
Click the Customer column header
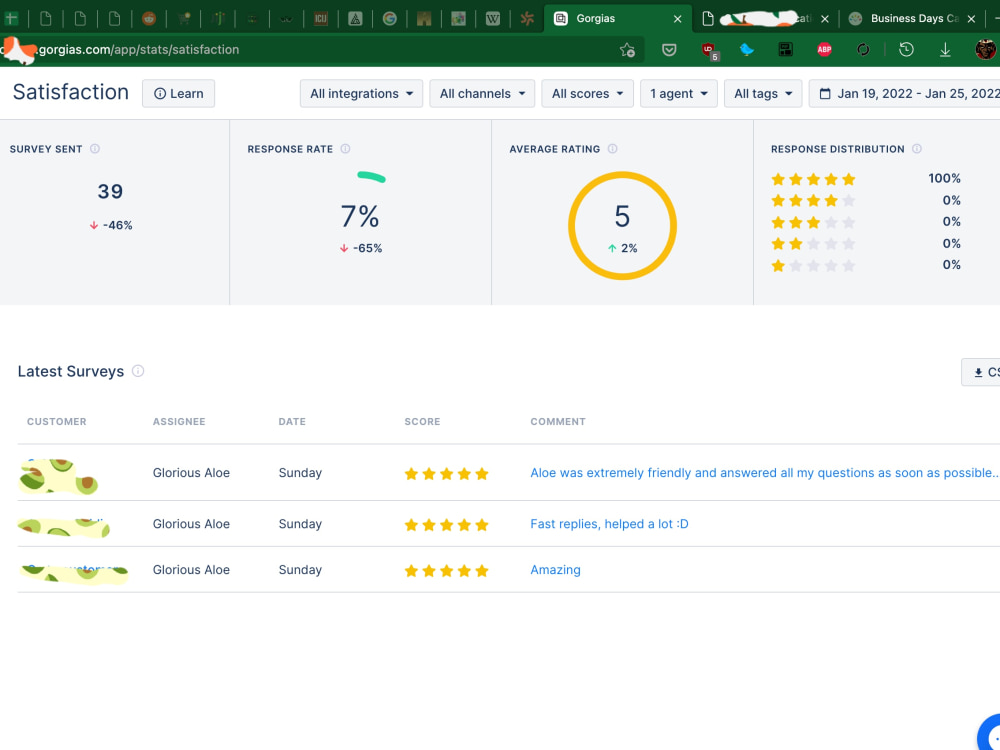click(x=57, y=422)
